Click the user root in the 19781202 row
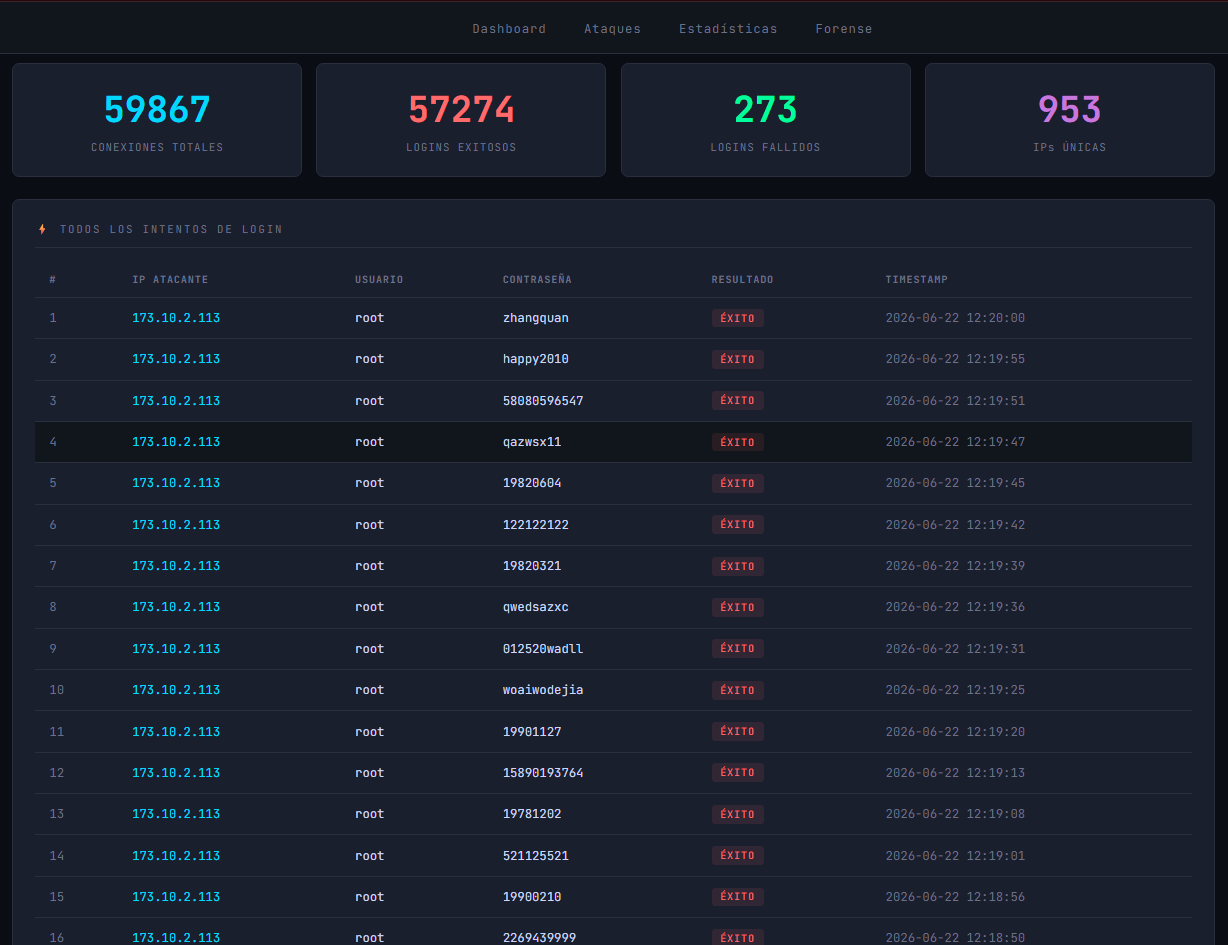The width and height of the screenshot is (1228, 945). pos(370,814)
